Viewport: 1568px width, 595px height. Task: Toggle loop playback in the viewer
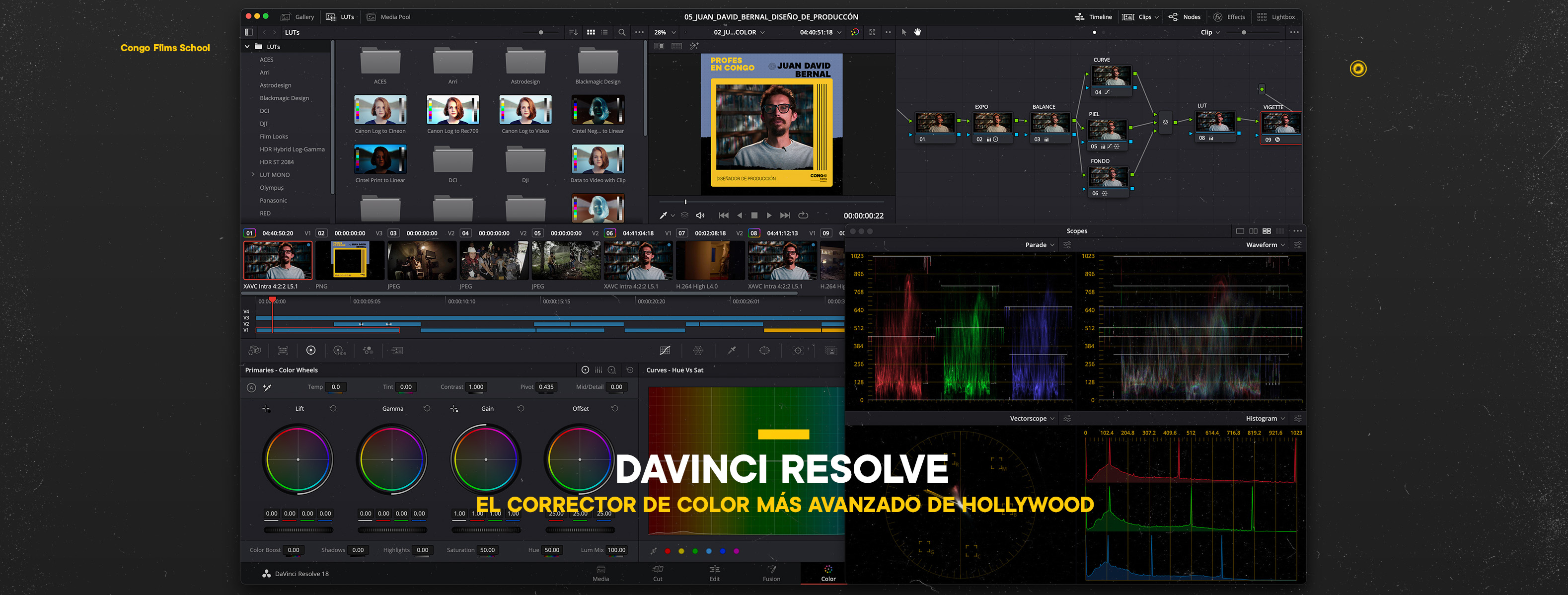pyautogui.click(x=803, y=216)
